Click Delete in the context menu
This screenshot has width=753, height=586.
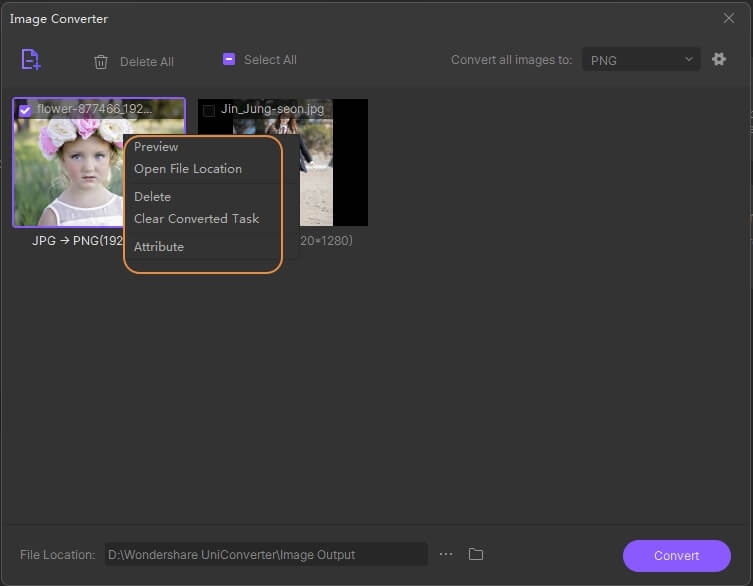pyautogui.click(x=152, y=197)
